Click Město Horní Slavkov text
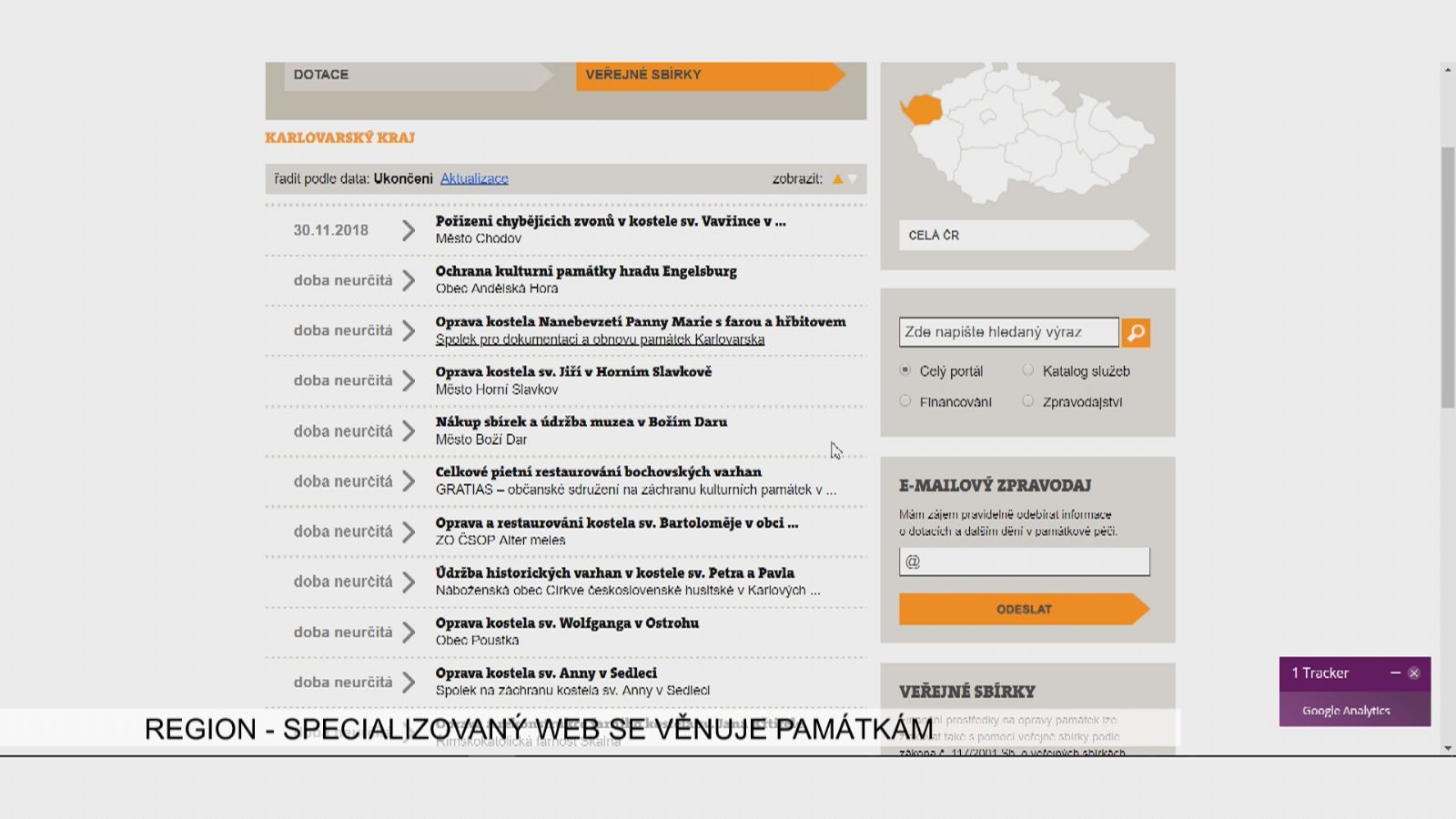The image size is (1456, 819). tap(497, 389)
